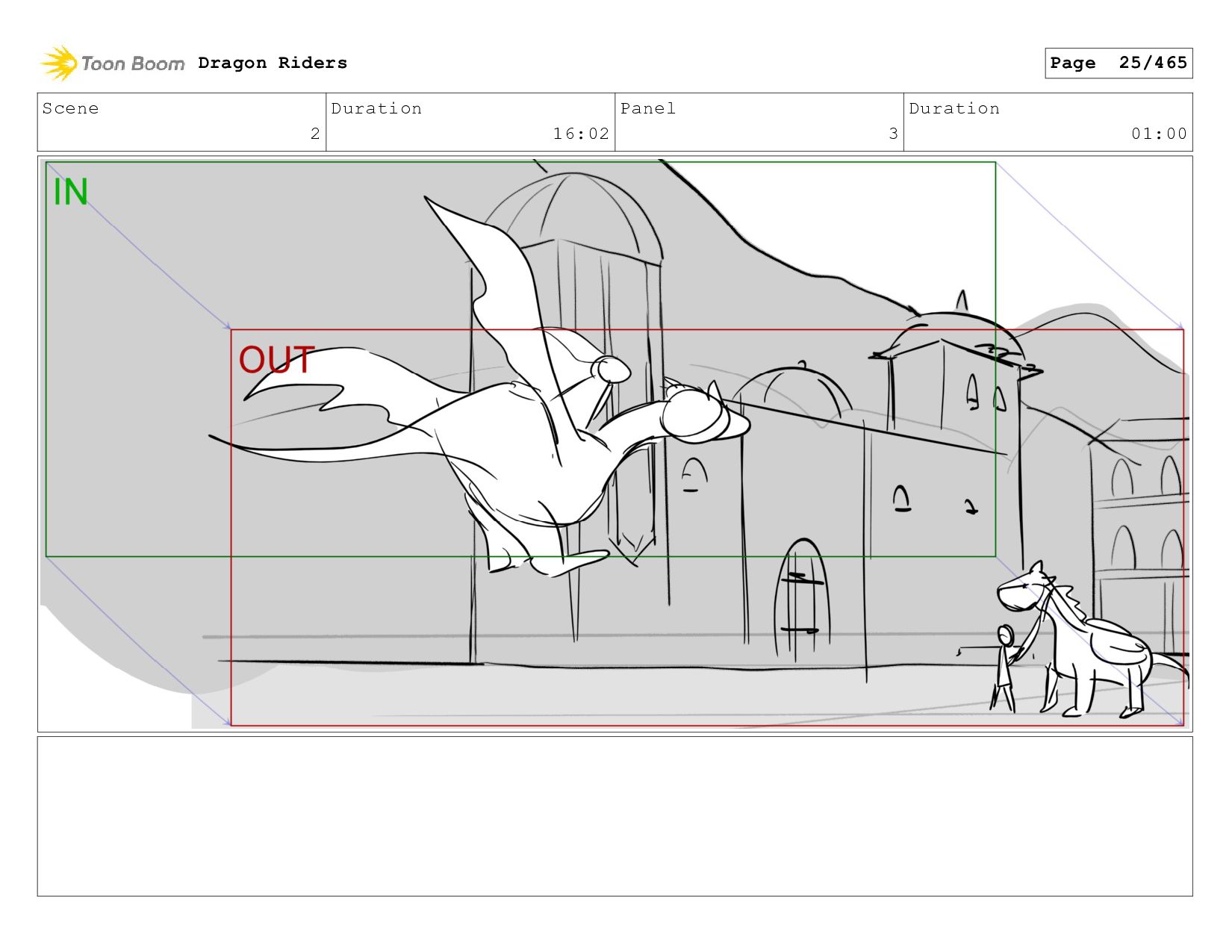Select the 'Scene' header label
The image size is (1232, 952).
pos(70,108)
